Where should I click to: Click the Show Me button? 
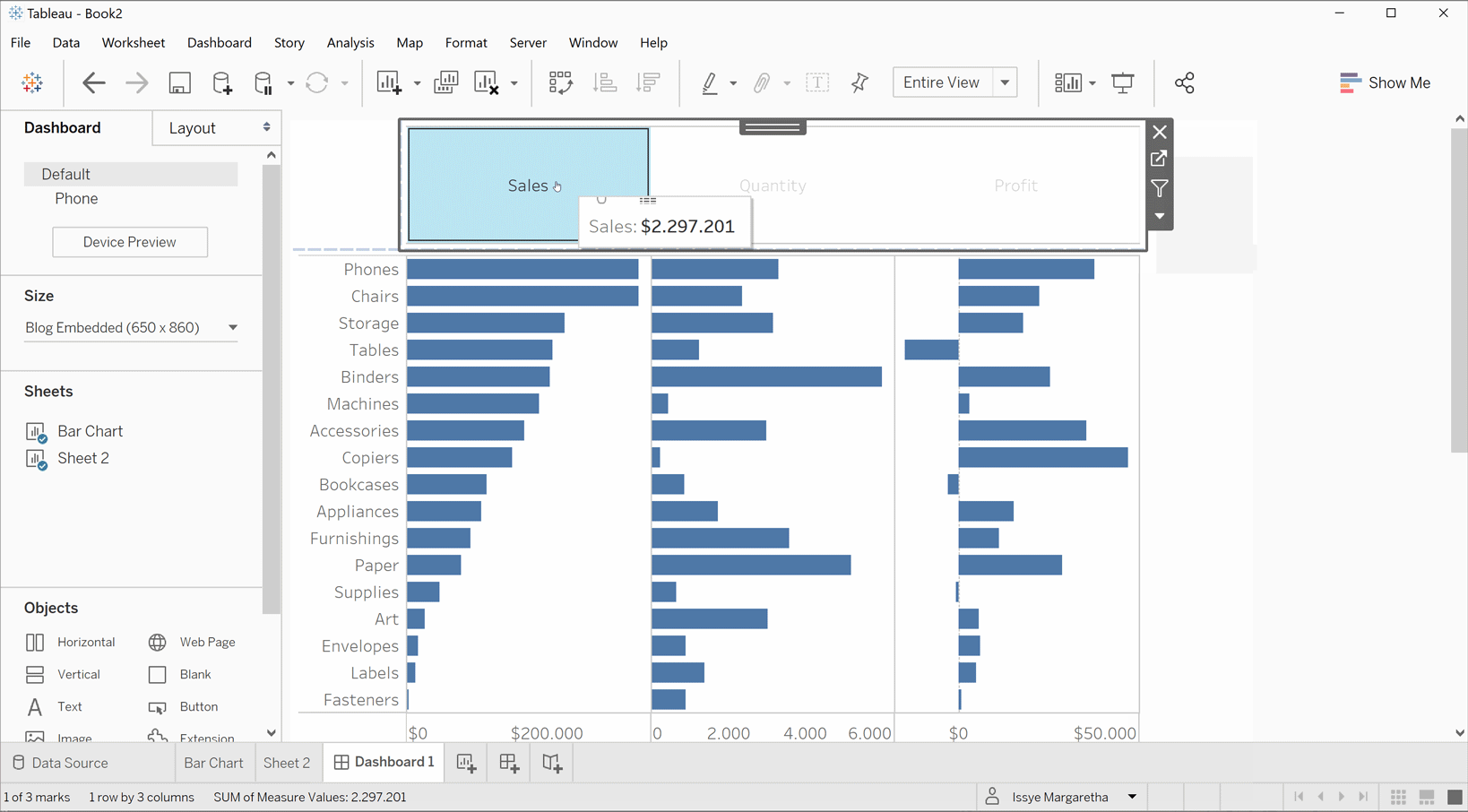[1385, 83]
